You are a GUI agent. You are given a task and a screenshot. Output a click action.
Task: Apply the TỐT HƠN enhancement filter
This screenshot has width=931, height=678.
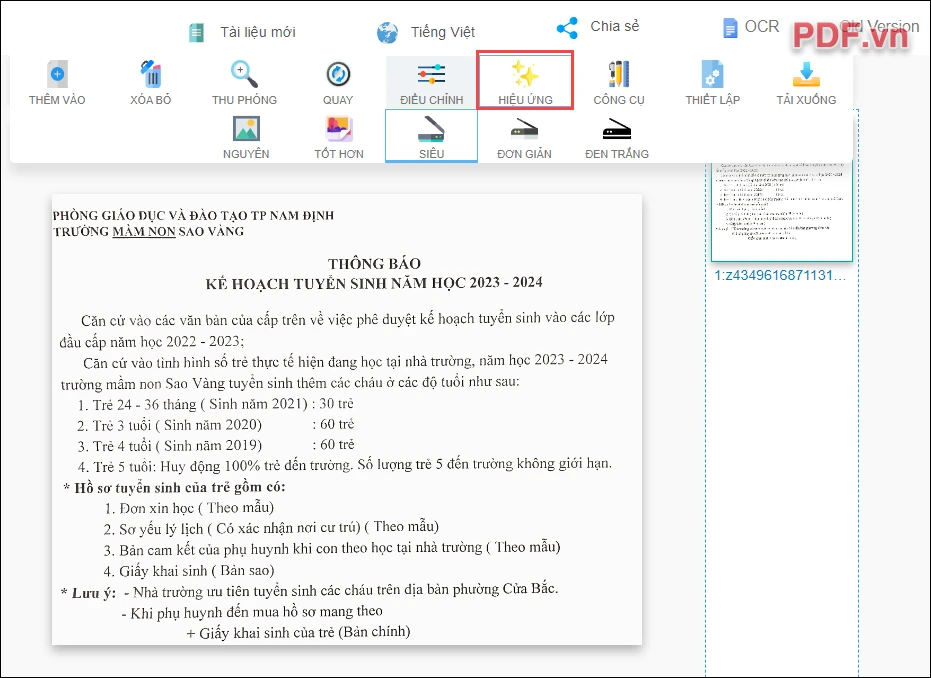338,137
